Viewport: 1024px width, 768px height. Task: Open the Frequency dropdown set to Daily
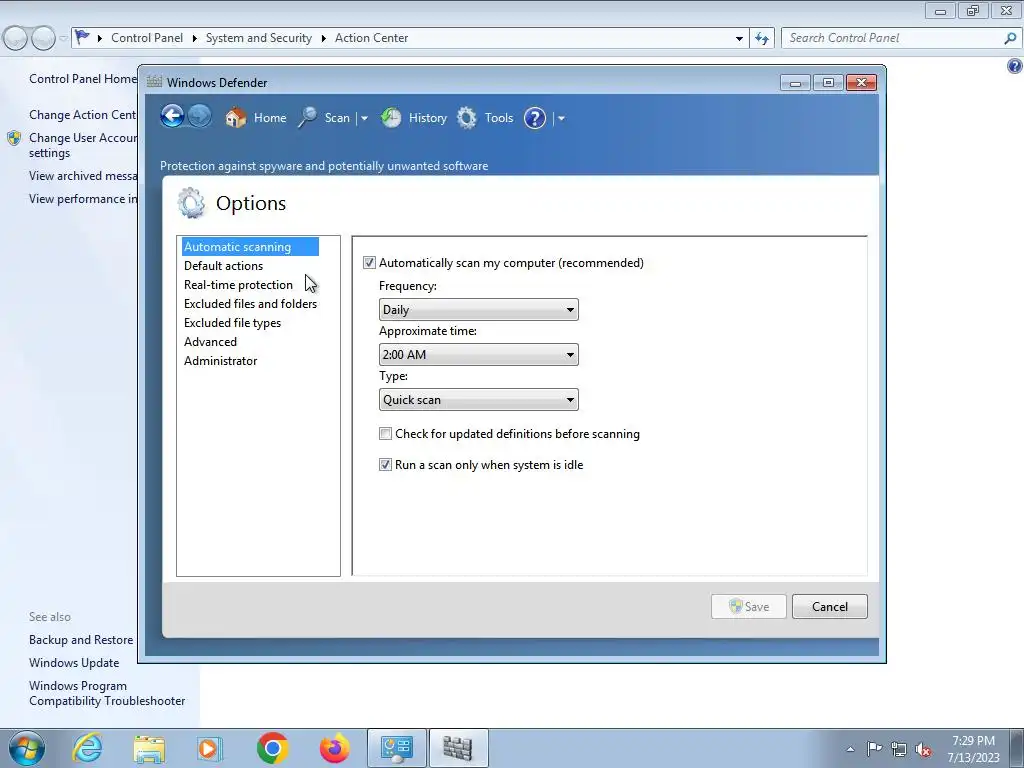(x=478, y=310)
